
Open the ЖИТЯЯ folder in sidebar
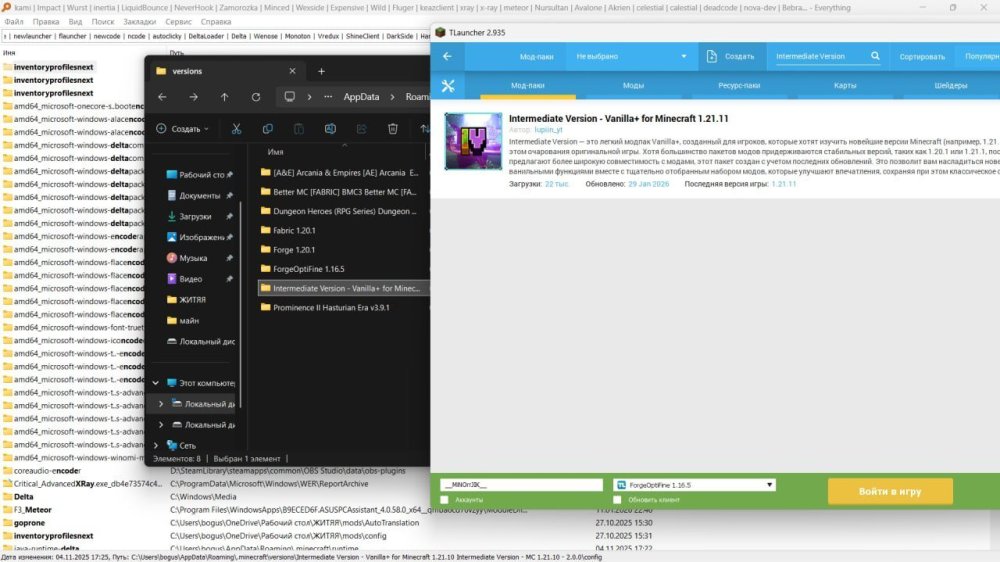[x=192, y=300]
